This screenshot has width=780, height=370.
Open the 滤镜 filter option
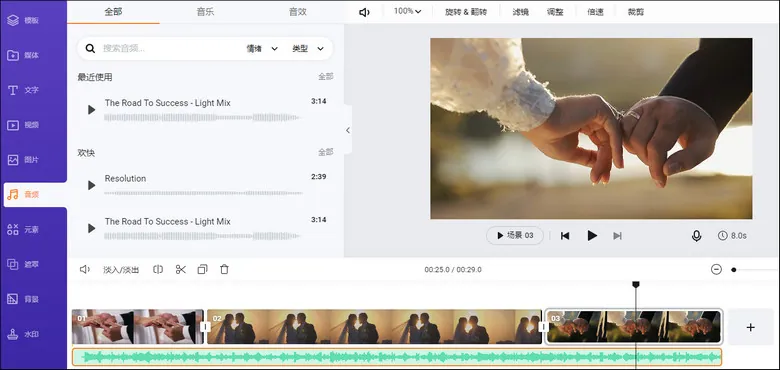tap(520, 12)
